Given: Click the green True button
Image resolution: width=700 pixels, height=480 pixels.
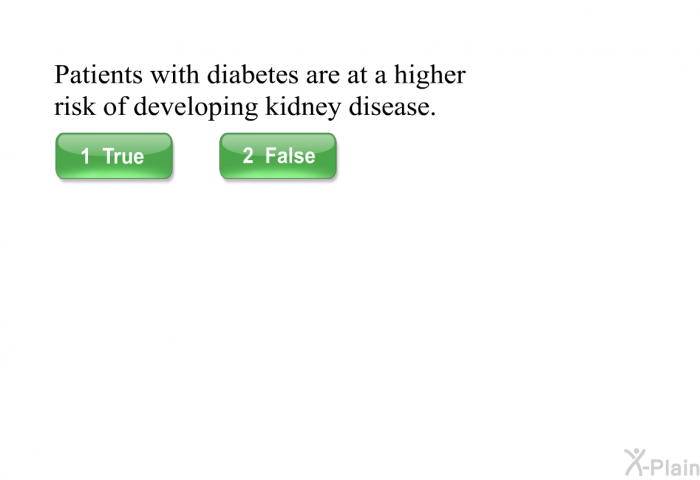Looking at the screenshot, I should 114,156.
